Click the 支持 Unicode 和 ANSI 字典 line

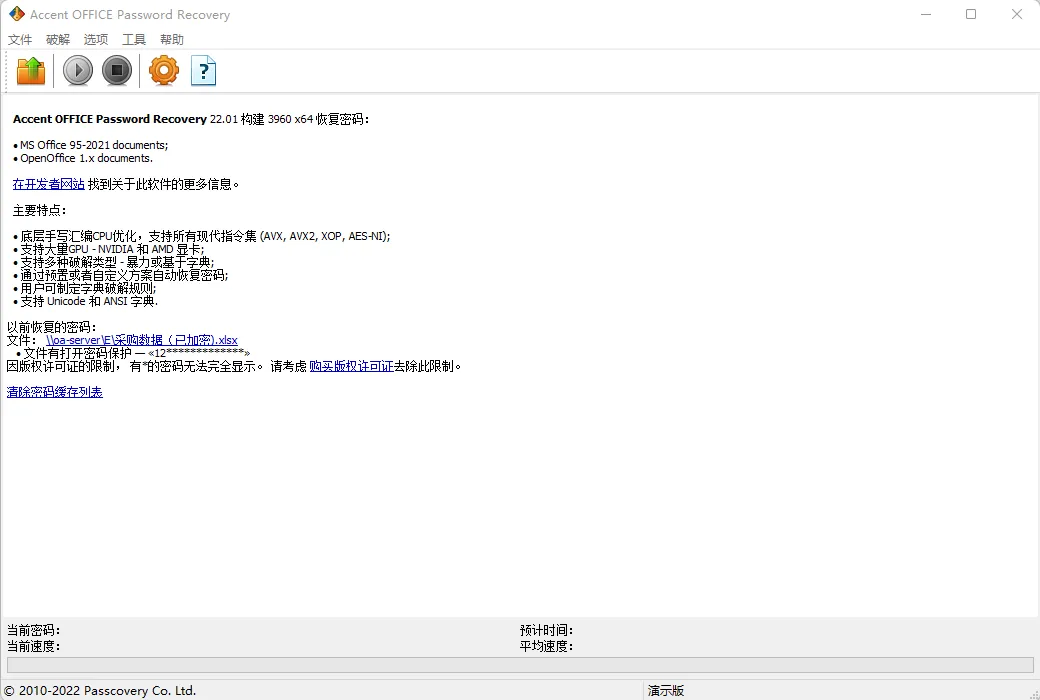(x=86, y=301)
